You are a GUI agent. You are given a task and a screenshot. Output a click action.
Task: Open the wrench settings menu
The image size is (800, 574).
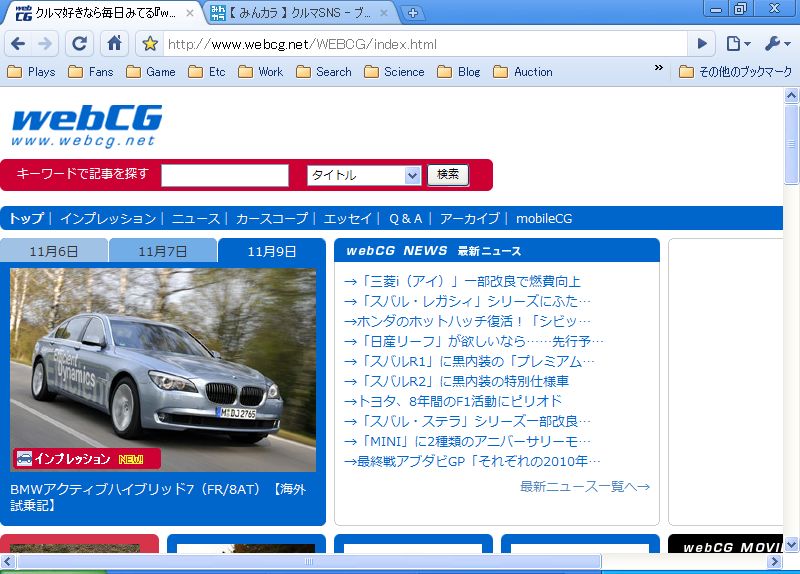(x=778, y=44)
